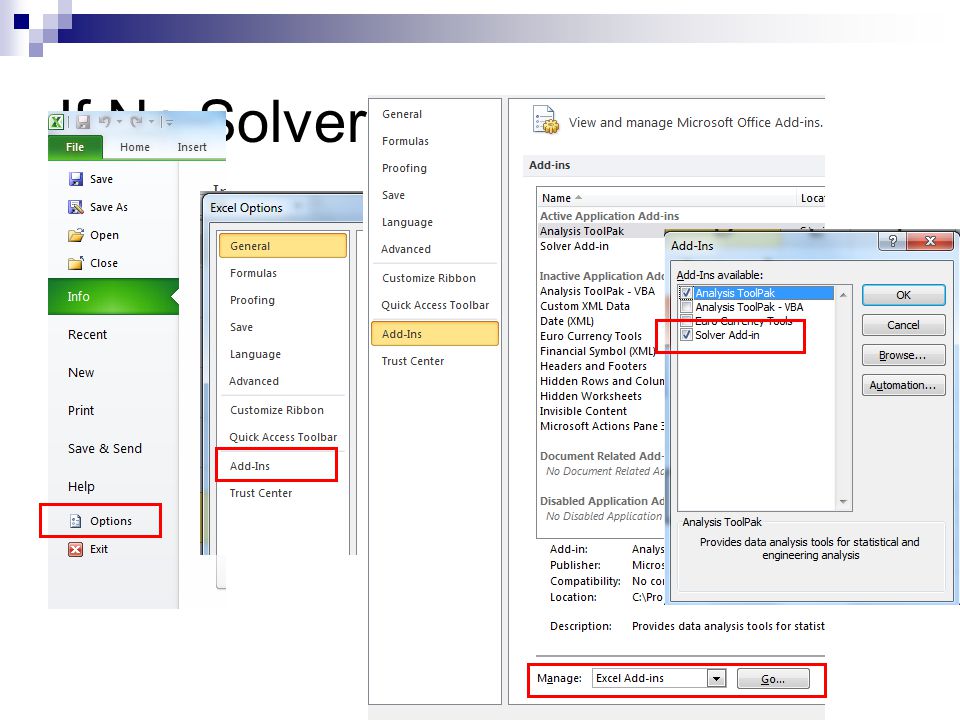Viewport: 960px width, 720px height.
Task: Switch to the Home ribbon tab
Action: tap(135, 147)
